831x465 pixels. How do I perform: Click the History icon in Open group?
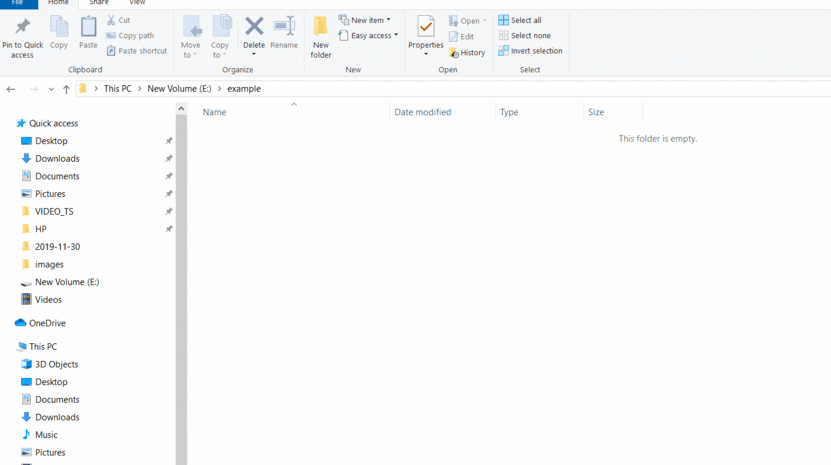pos(467,52)
